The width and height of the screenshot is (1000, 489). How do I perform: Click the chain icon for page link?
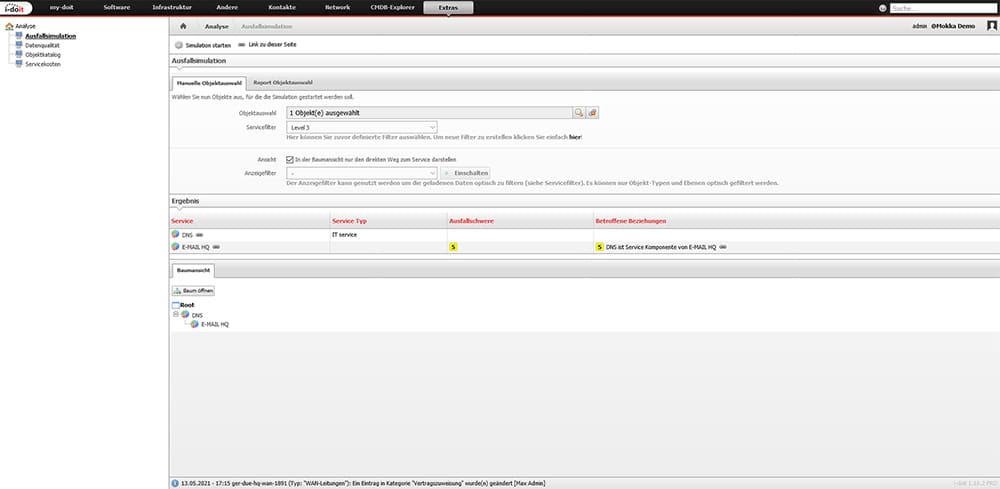[x=242, y=45]
